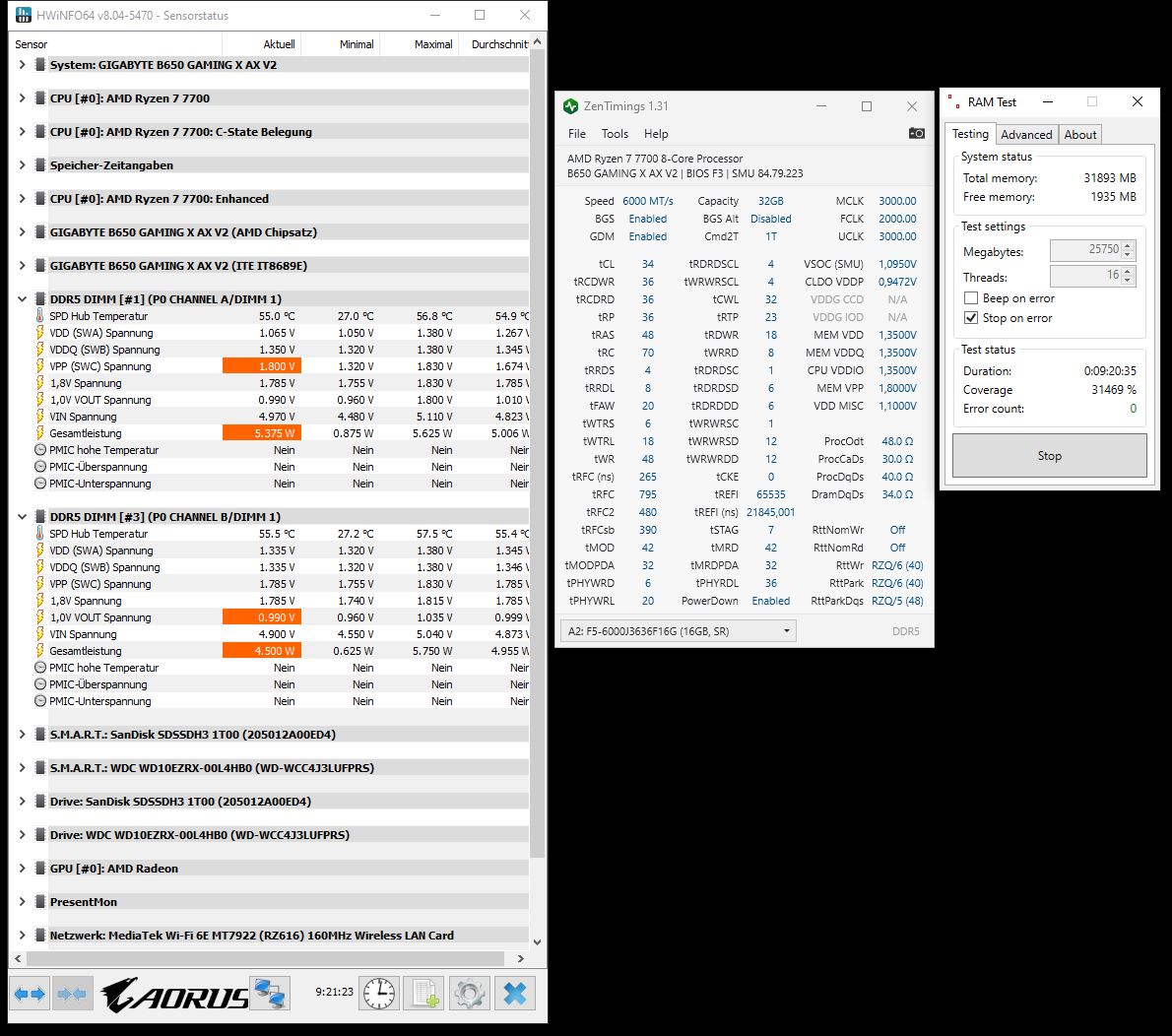
Task: Click the Stop button in RAM Test
Action: 1050,455
